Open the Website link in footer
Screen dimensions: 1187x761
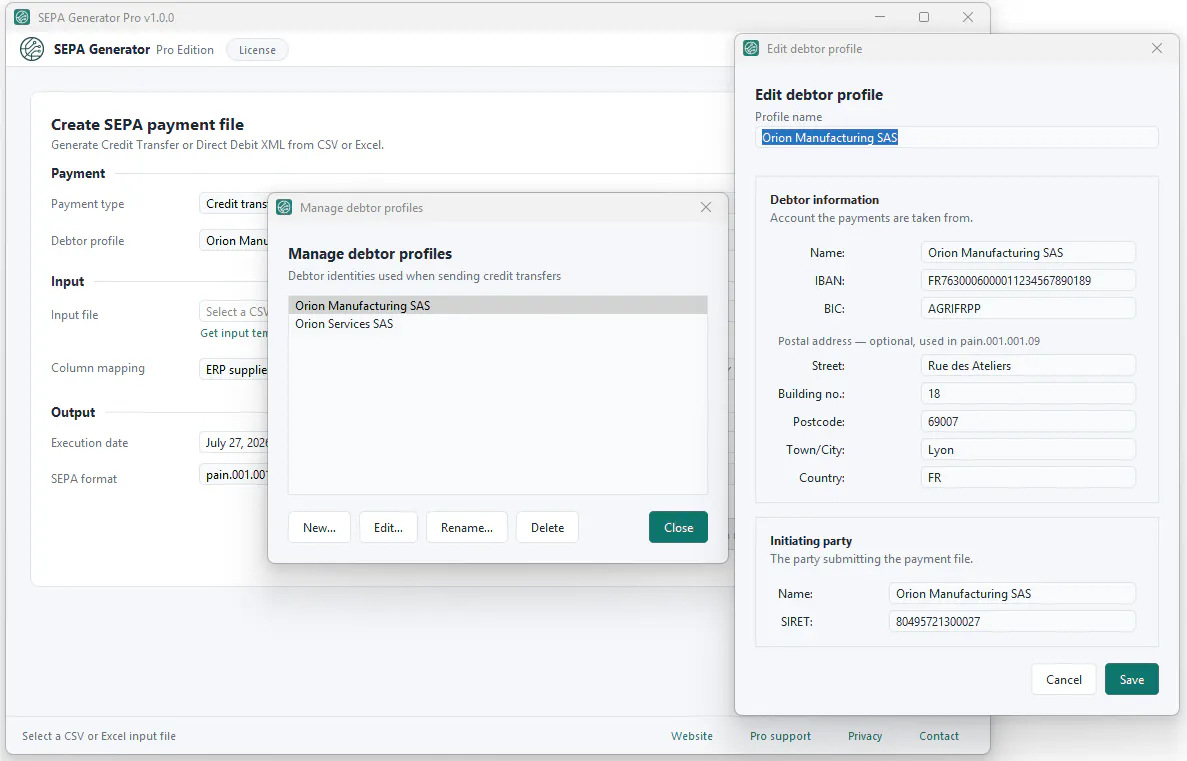pyautogui.click(x=692, y=736)
